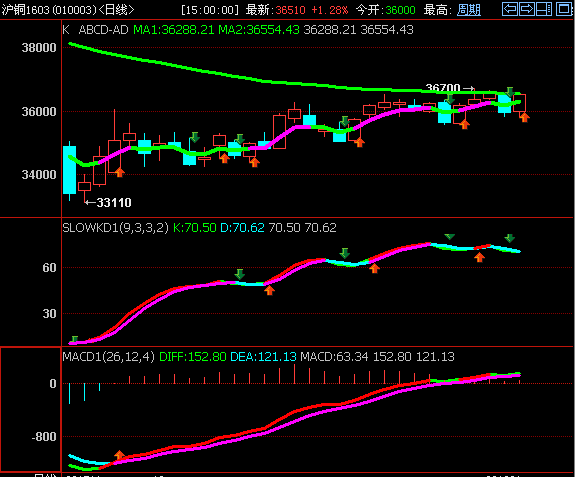The height and width of the screenshot is (477, 575).
Task: Click the 38000 price axis label
Action: (39, 48)
